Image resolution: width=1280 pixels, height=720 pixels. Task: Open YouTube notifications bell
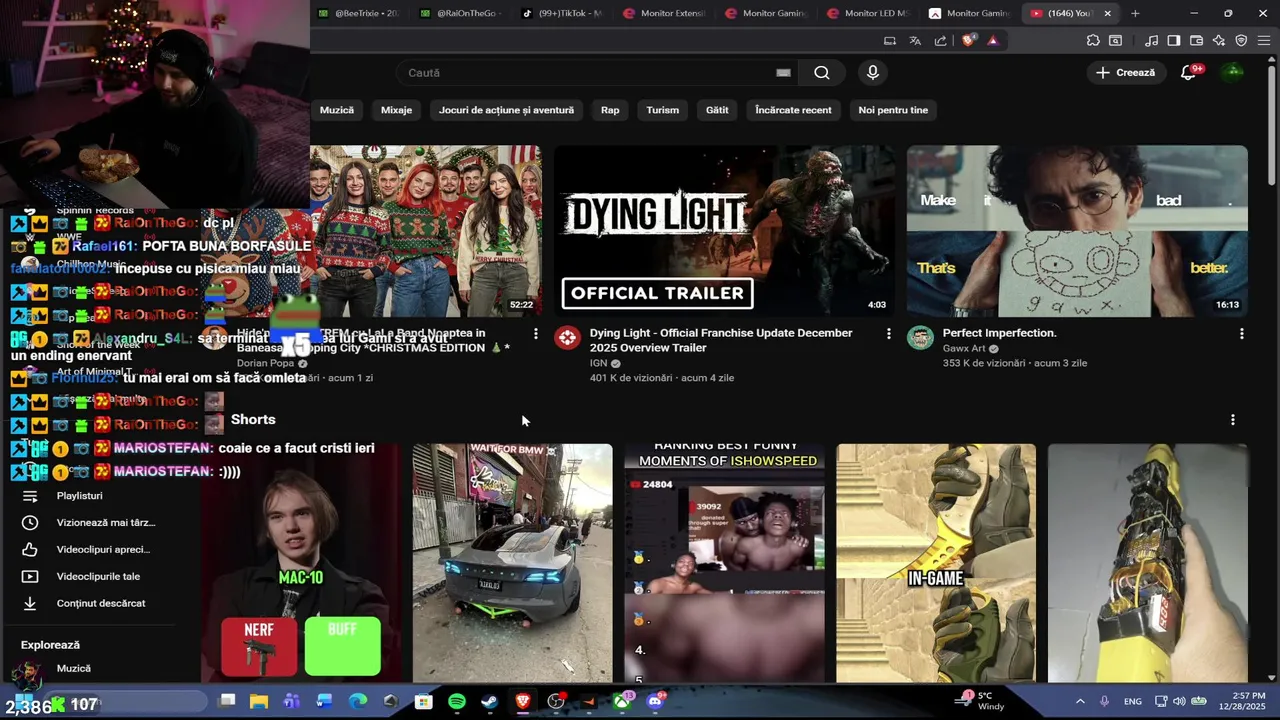pyautogui.click(x=1189, y=72)
